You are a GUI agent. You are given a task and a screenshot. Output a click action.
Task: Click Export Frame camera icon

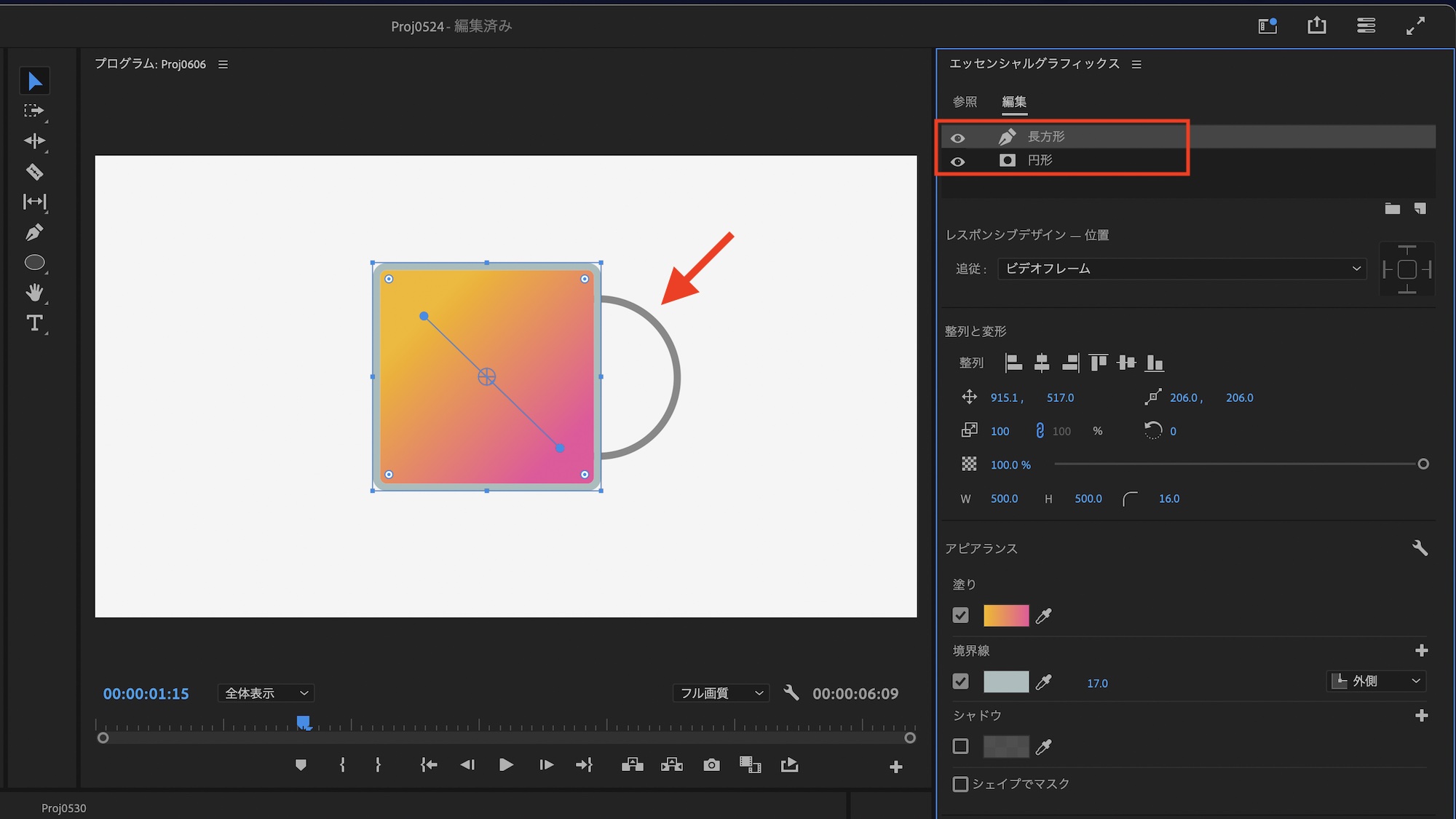(711, 765)
